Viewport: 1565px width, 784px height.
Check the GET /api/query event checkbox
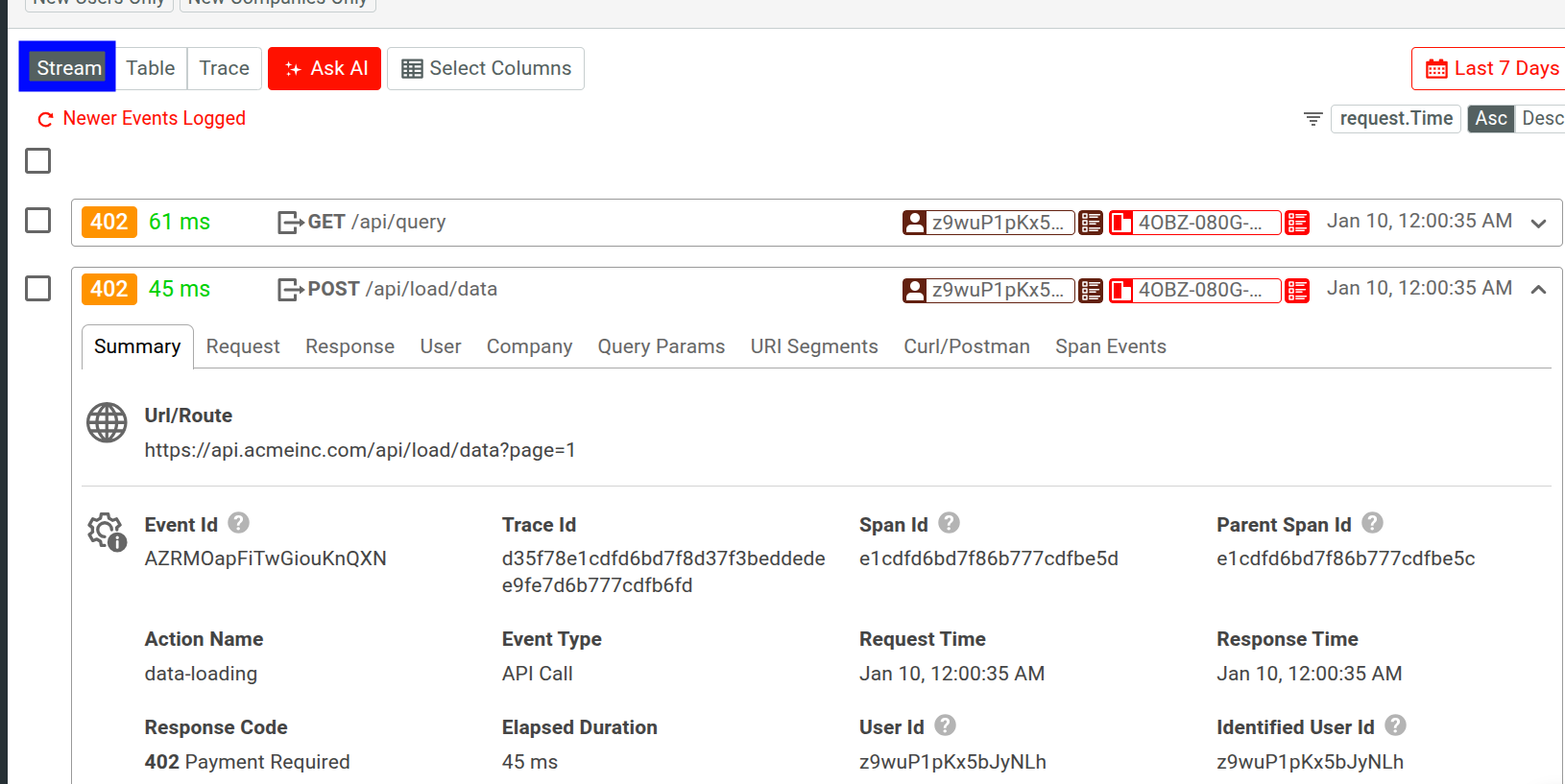pyautogui.click(x=37, y=221)
